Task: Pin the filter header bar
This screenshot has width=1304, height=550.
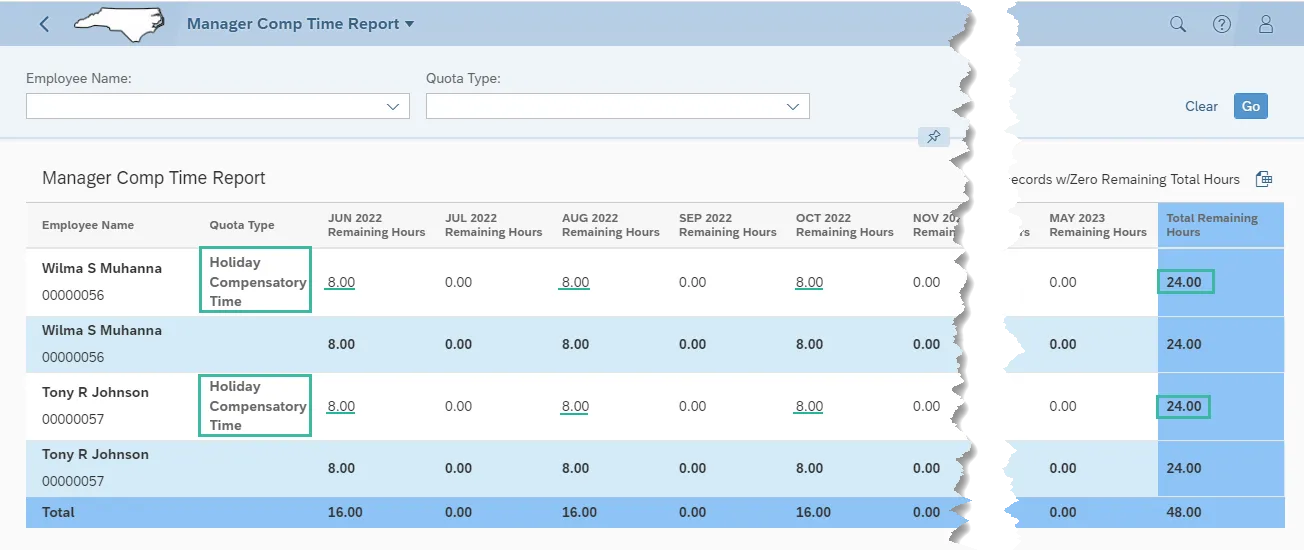Action: (x=933, y=137)
